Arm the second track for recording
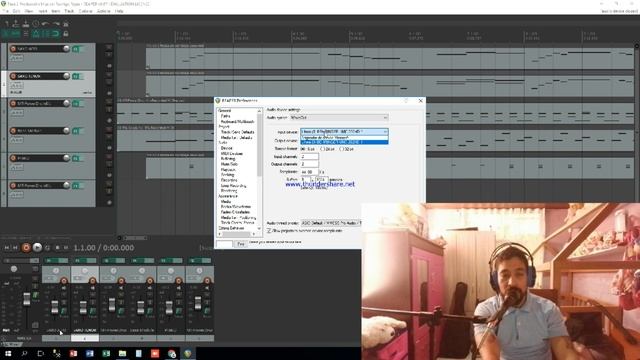 (13, 76)
